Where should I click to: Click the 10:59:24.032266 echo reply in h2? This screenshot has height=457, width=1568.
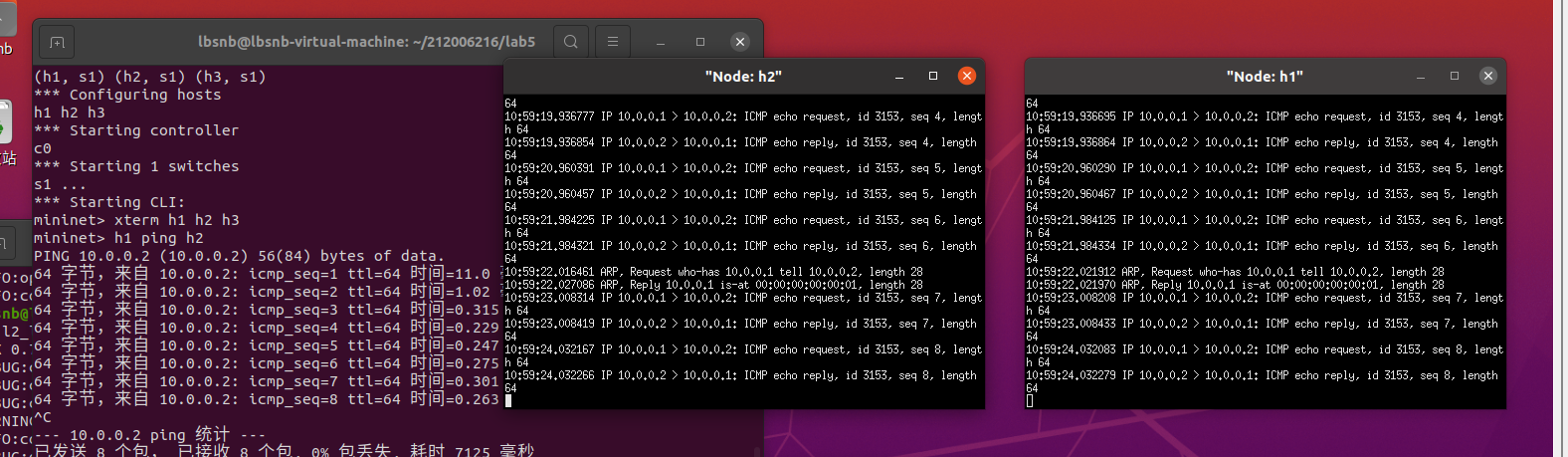pos(741,382)
